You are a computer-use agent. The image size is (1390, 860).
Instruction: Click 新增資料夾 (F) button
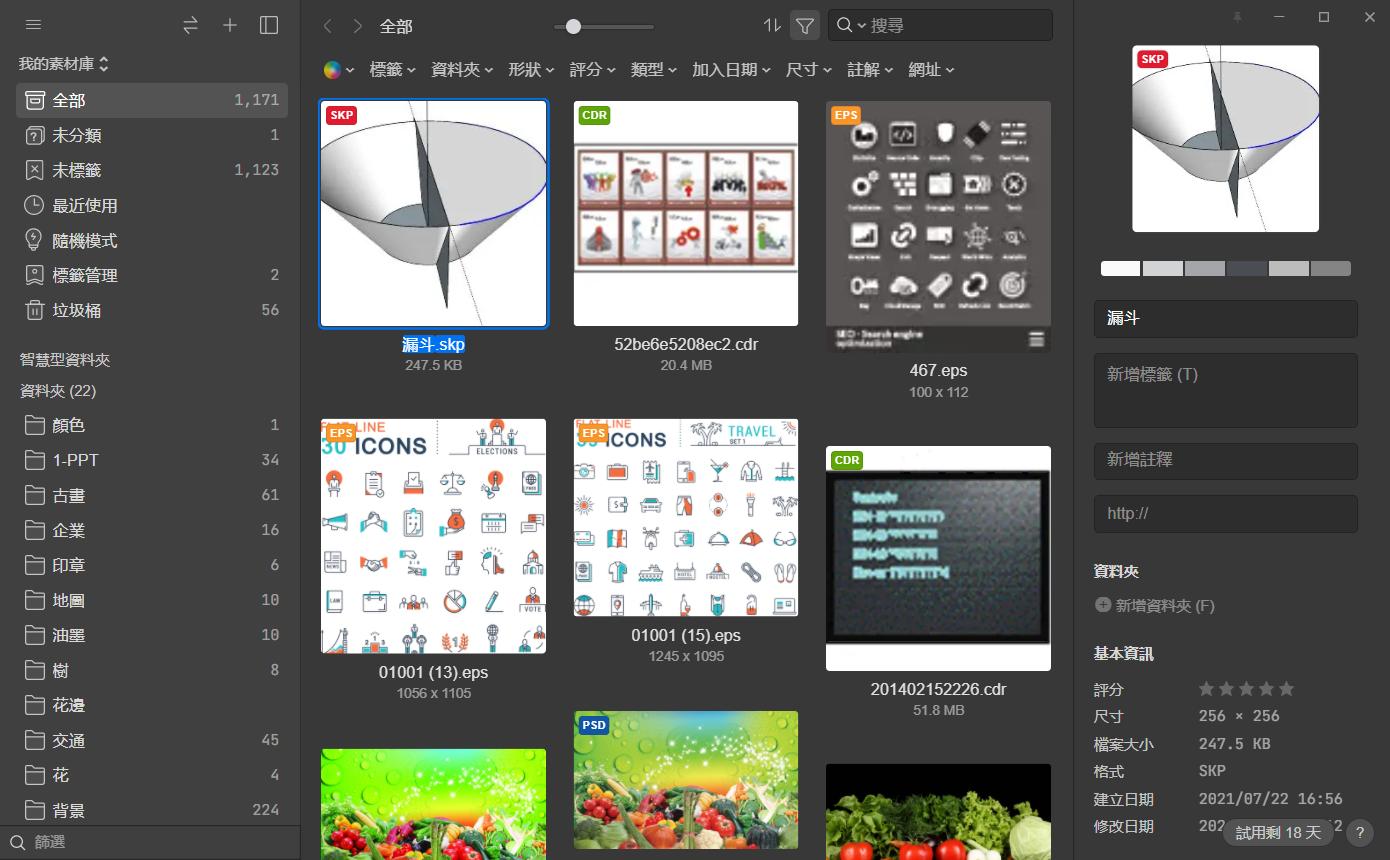[1155, 605]
